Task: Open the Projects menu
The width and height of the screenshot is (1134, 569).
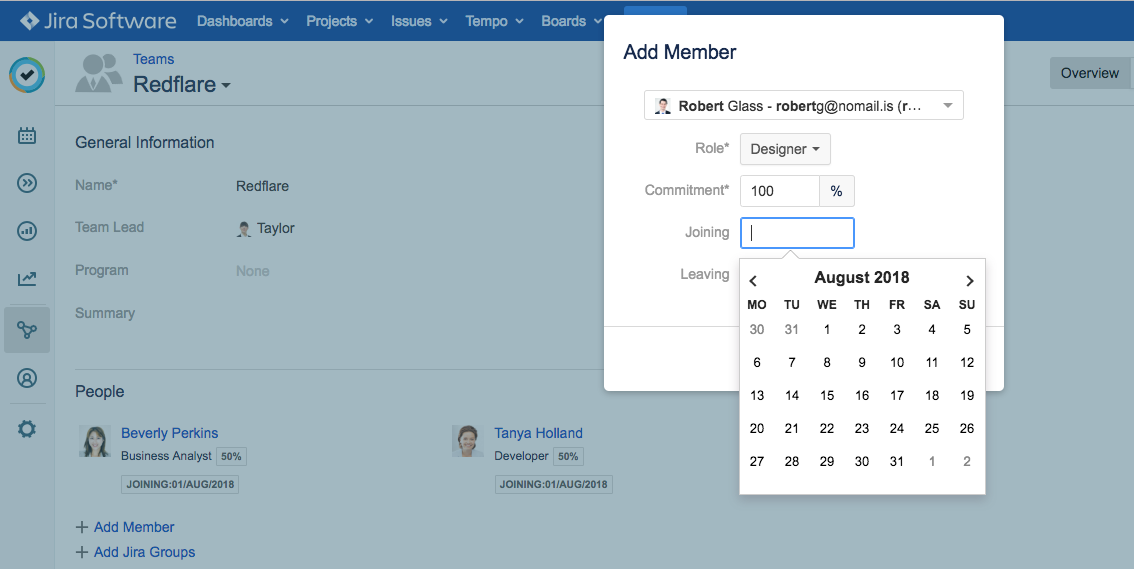Action: (x=339, y=21)
